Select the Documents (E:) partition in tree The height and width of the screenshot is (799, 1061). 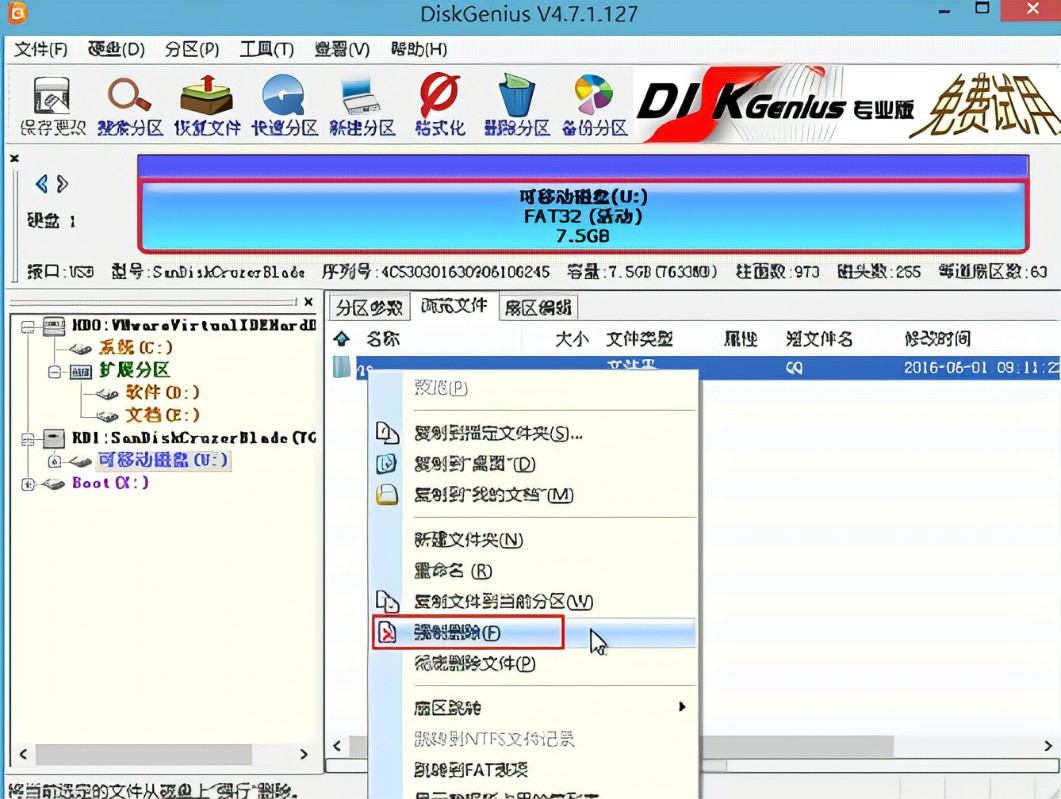162,415
